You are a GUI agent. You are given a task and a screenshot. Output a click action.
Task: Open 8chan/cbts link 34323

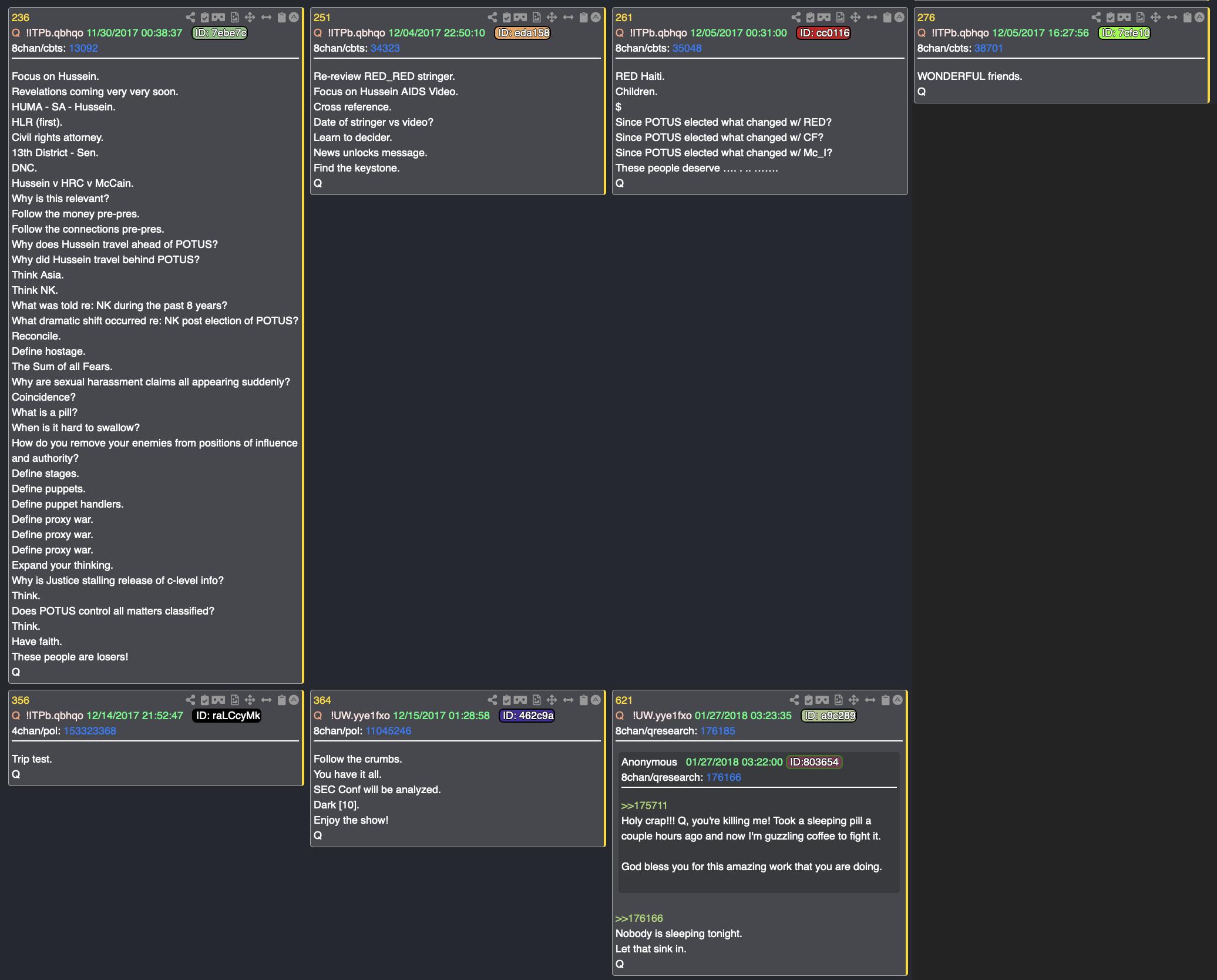pos(385,48)
